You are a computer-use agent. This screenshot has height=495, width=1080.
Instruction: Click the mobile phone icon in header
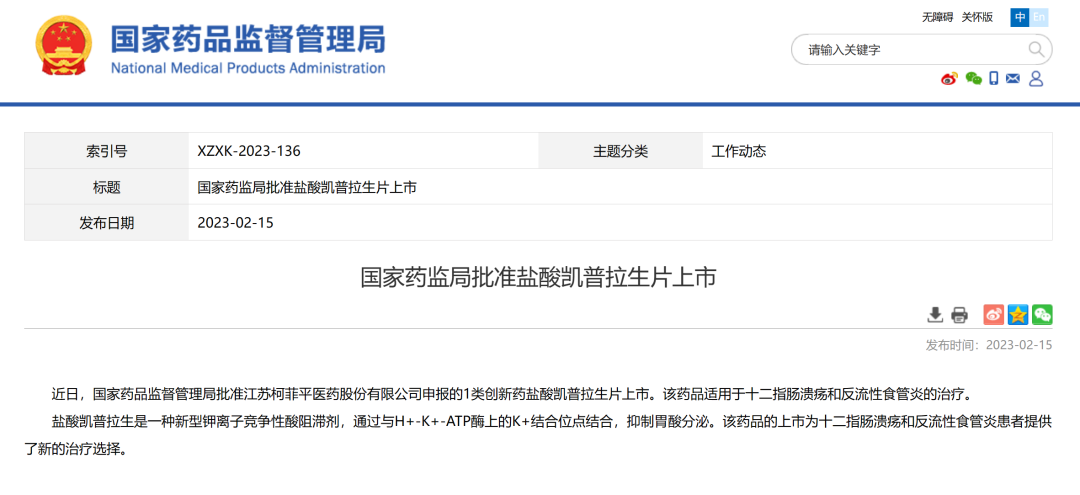(993, 79)
